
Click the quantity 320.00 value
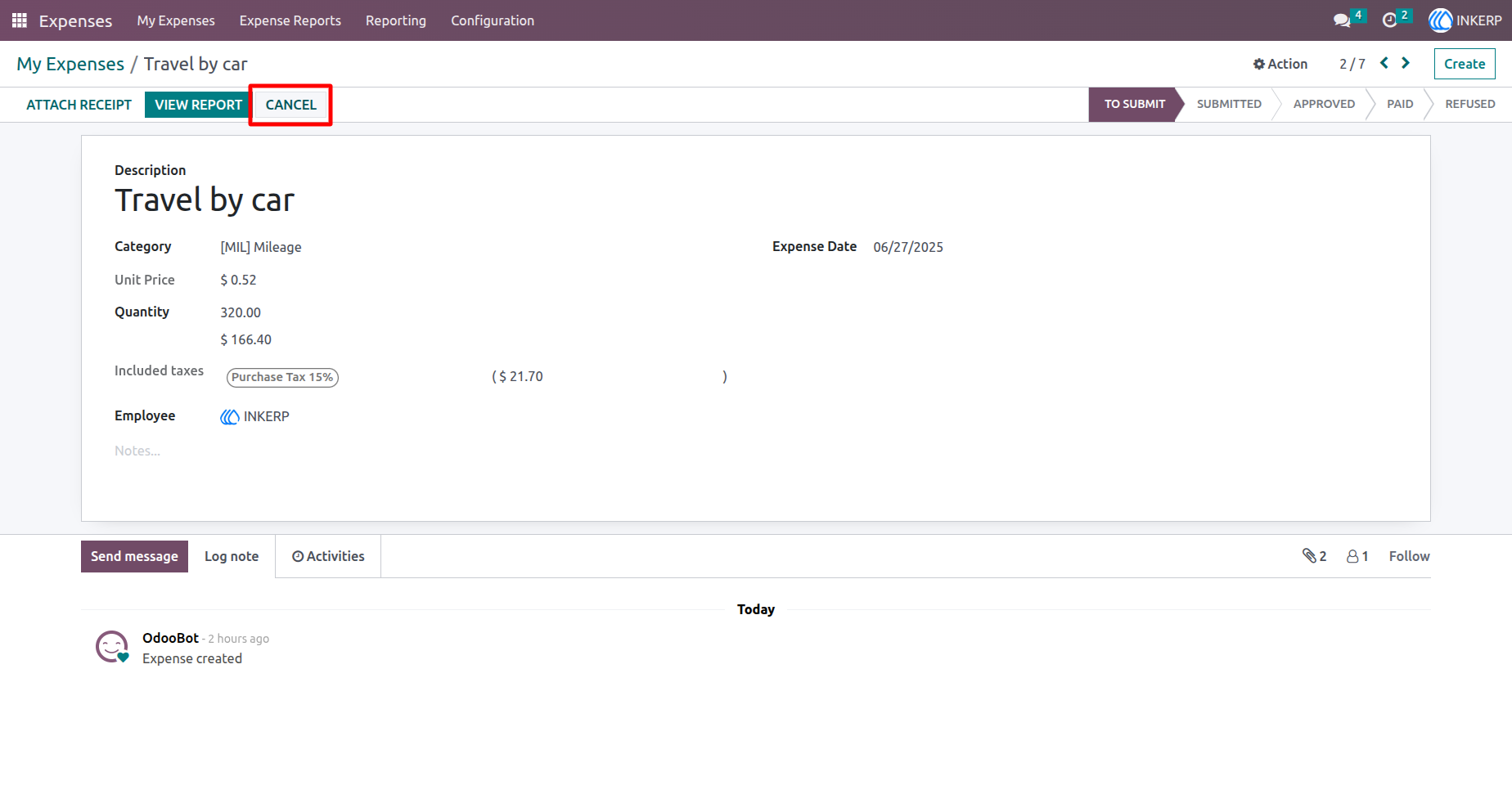pos(241,312)
